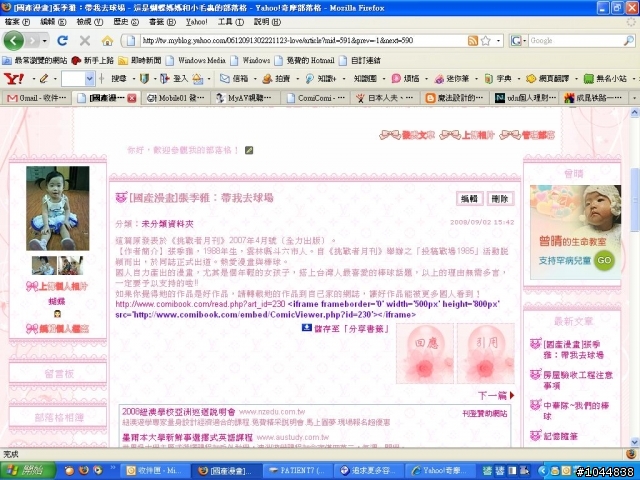The height and width of the screenshot is (480, 640).
Task: Click the left small profile thumbnail
Action: 44,266
